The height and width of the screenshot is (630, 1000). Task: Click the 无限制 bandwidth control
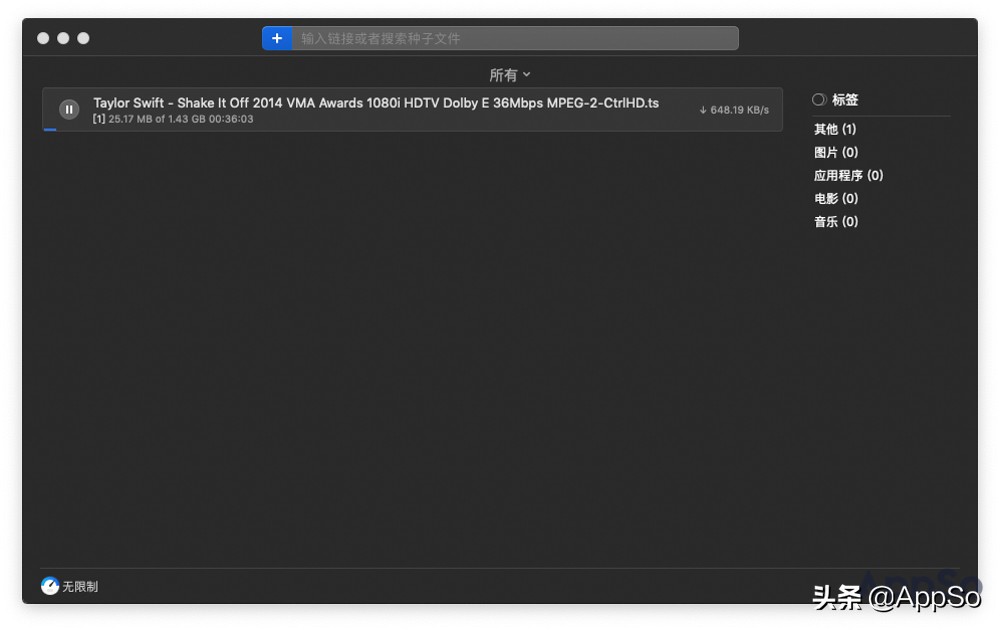[76, 587]
